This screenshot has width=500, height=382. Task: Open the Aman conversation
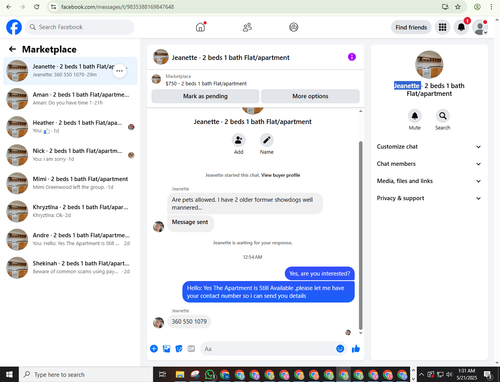(x=70, y=99)
